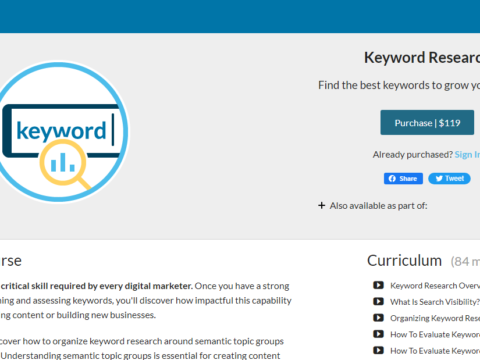The image size is (480, 360).
Task: Play the Organizing Keyword Research video icon
Action: click(x=378, y=318)
